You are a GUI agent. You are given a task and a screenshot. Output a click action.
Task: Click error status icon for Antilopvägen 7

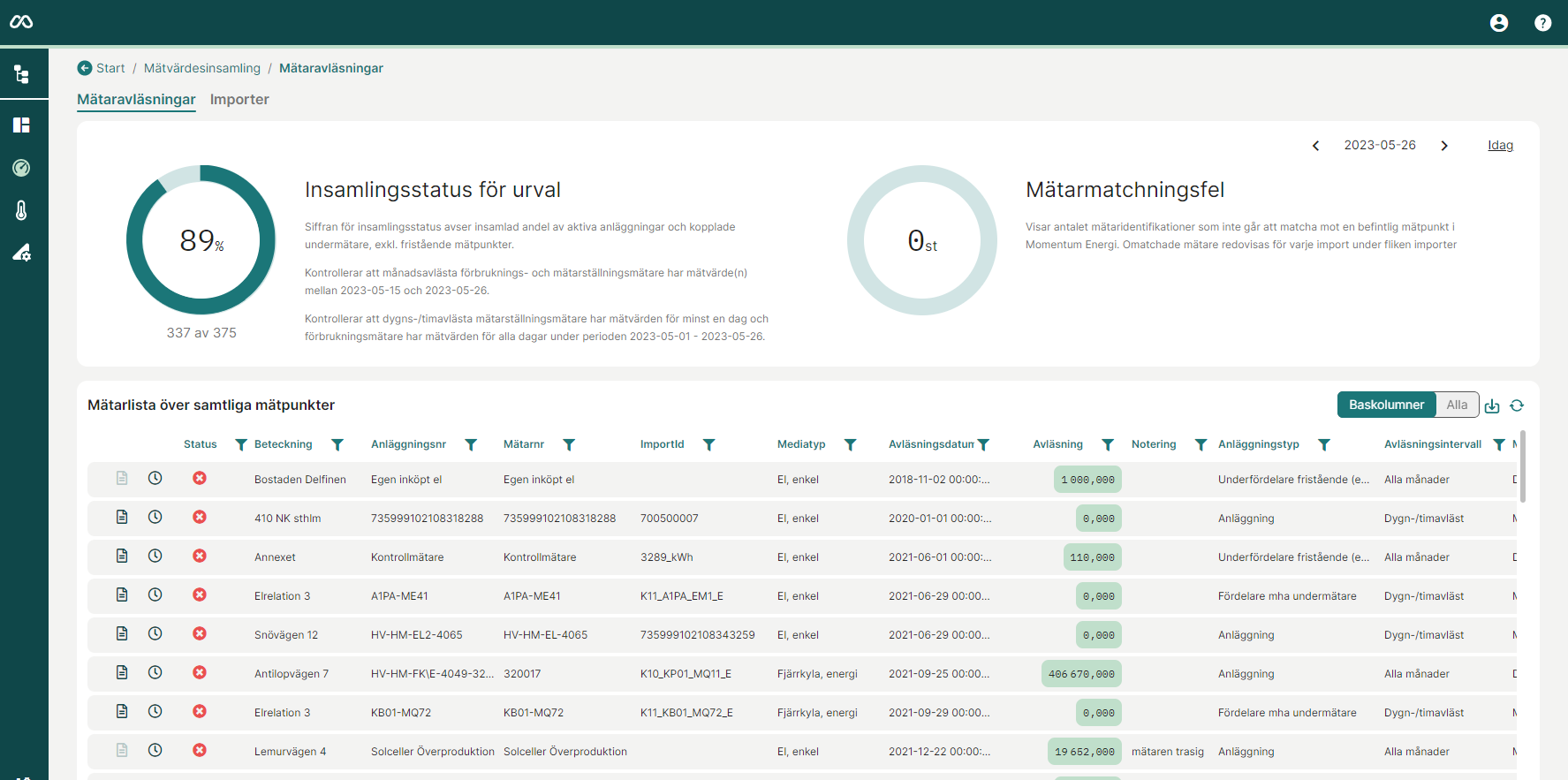click(200, 672)
